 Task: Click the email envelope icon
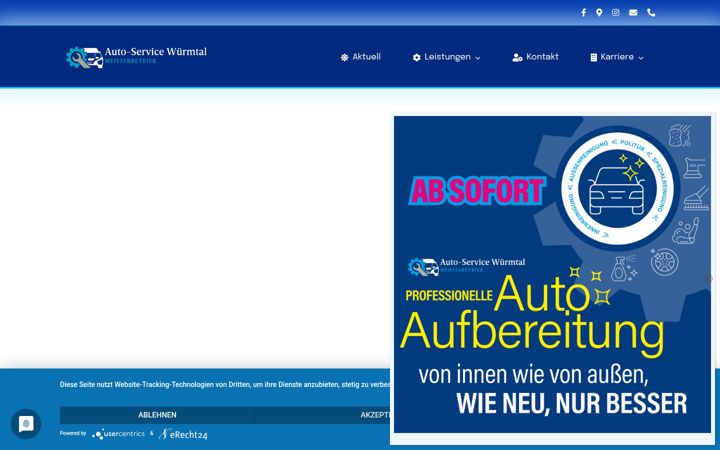[x=633, y=12]
